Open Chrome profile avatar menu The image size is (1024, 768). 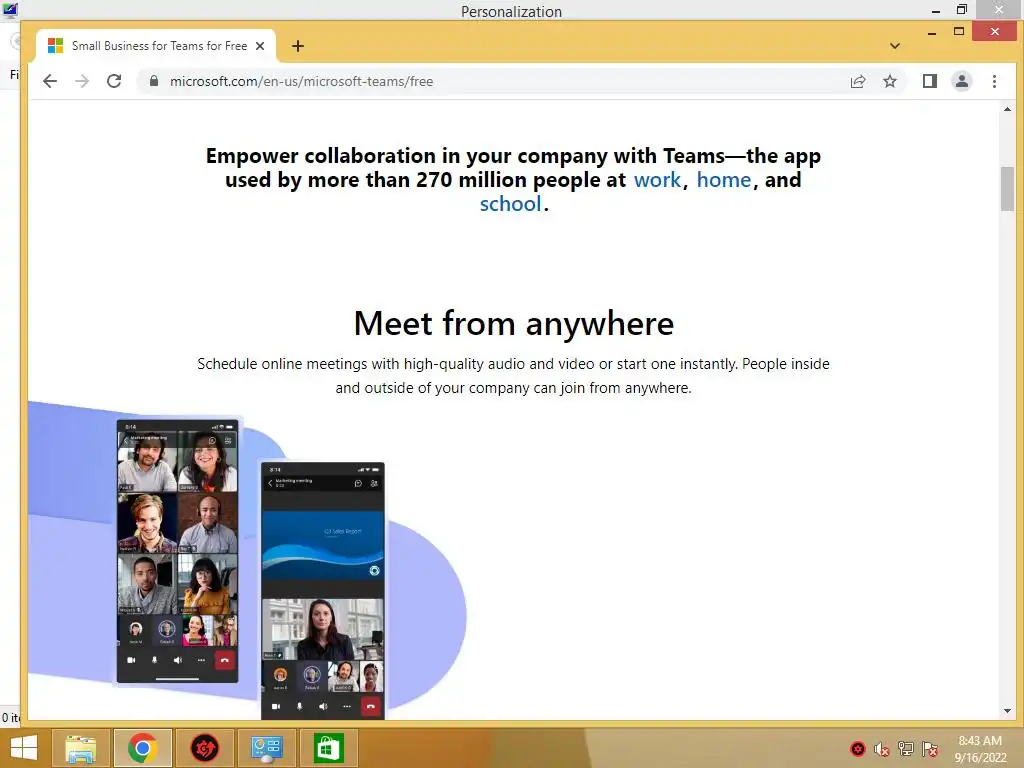click(962, 81)
